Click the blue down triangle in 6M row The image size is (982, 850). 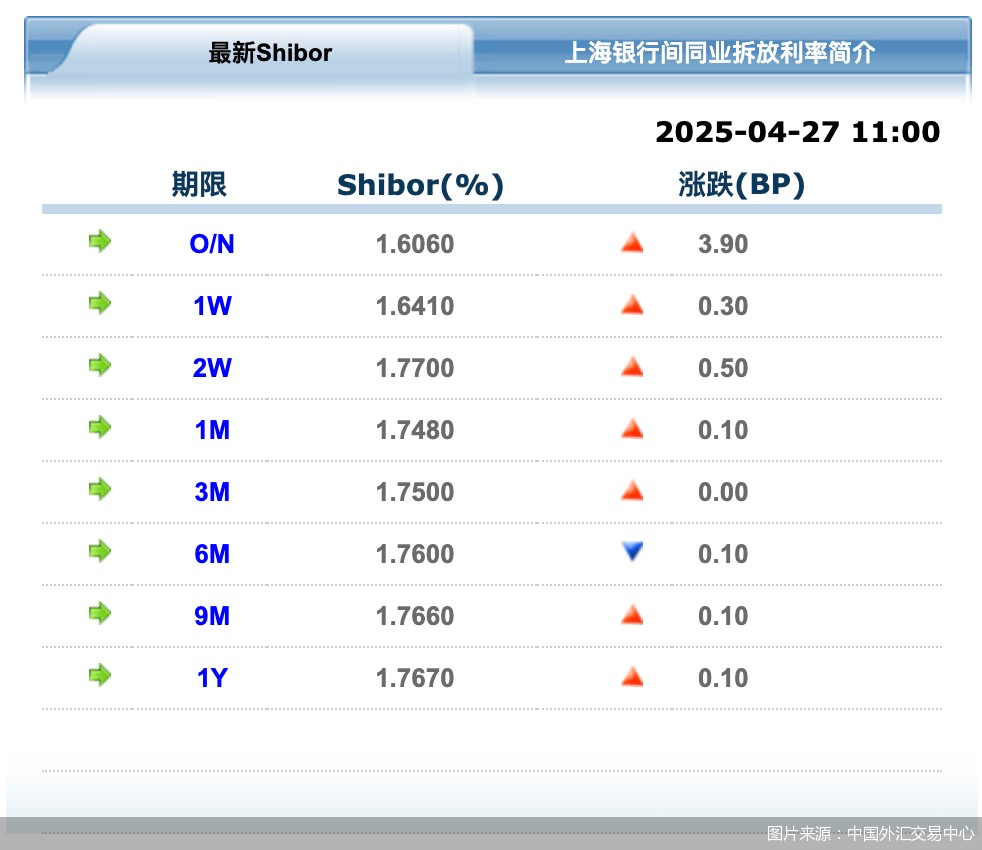coord(632,551)
